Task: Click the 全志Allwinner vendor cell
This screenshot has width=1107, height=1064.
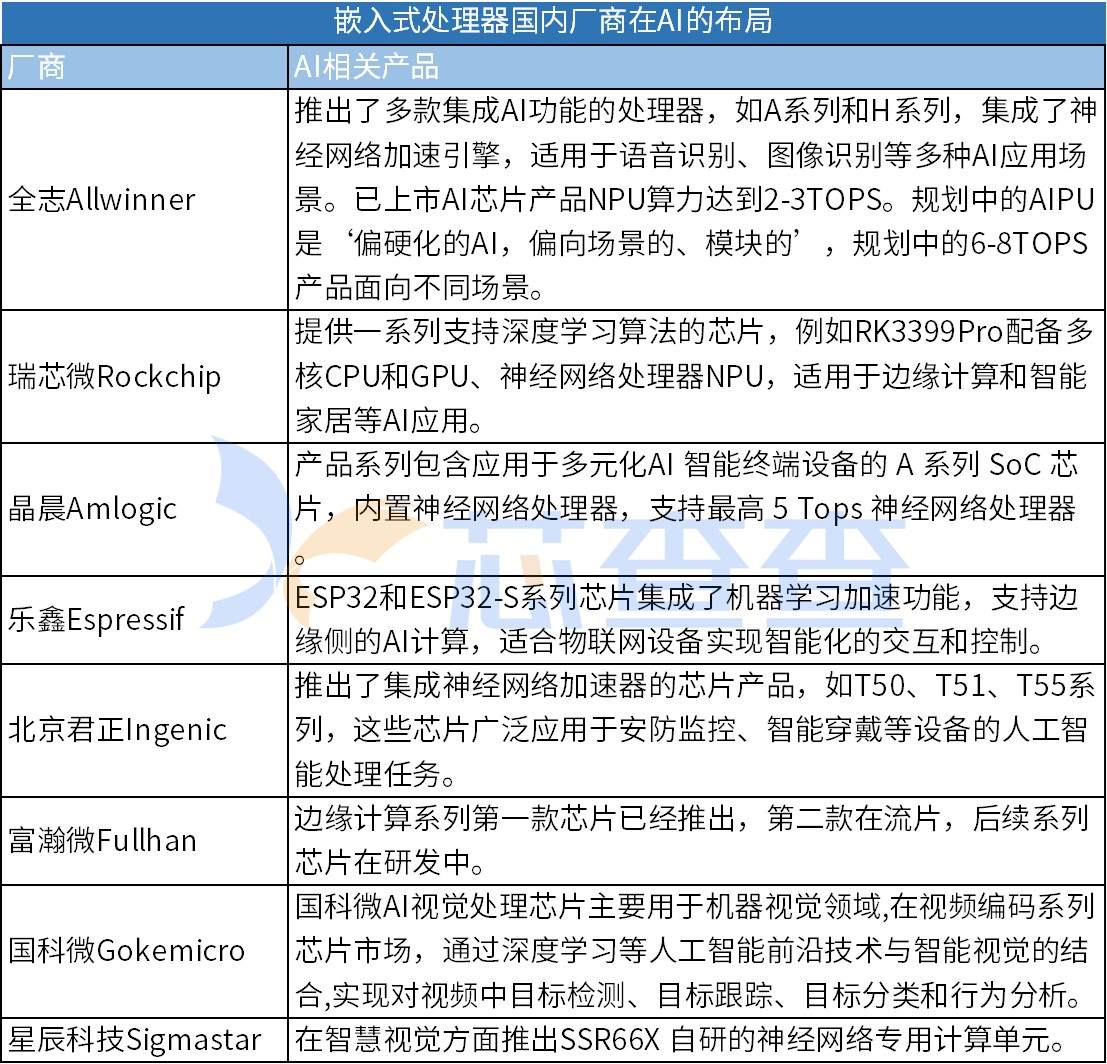Action: (x=102, y=199)
